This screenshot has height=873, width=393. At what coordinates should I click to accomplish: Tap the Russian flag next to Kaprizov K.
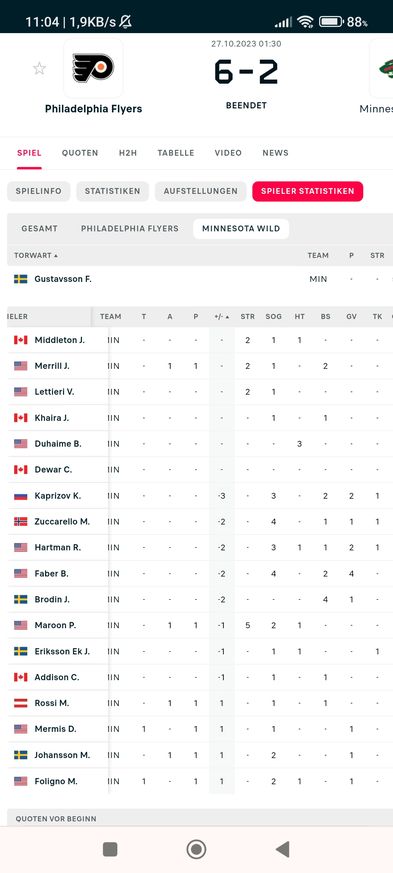click(21, 496)
